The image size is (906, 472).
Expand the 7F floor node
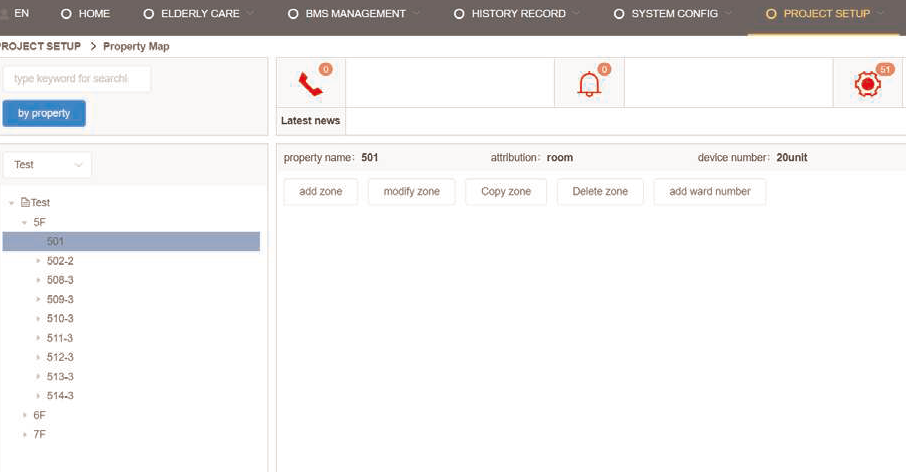point(24,434)
